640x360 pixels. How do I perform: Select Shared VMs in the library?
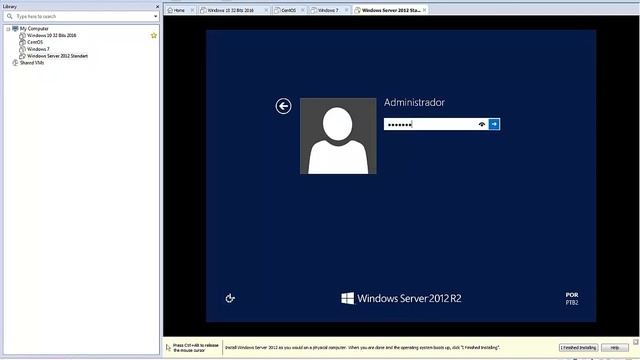coord(32,63)
